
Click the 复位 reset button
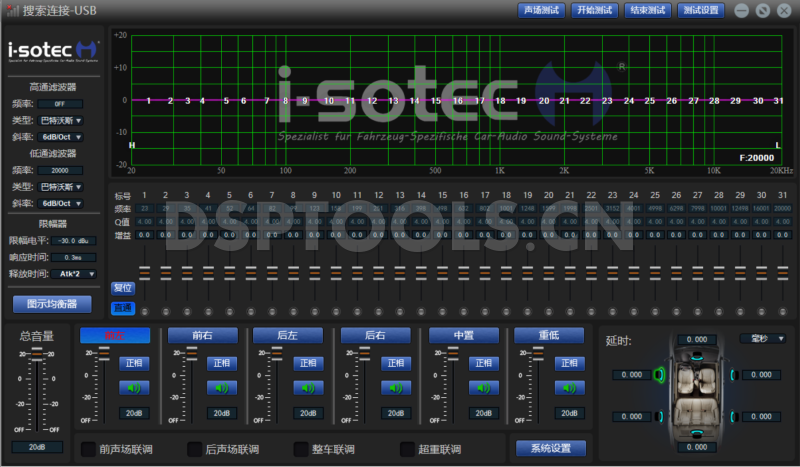point(123,288)
